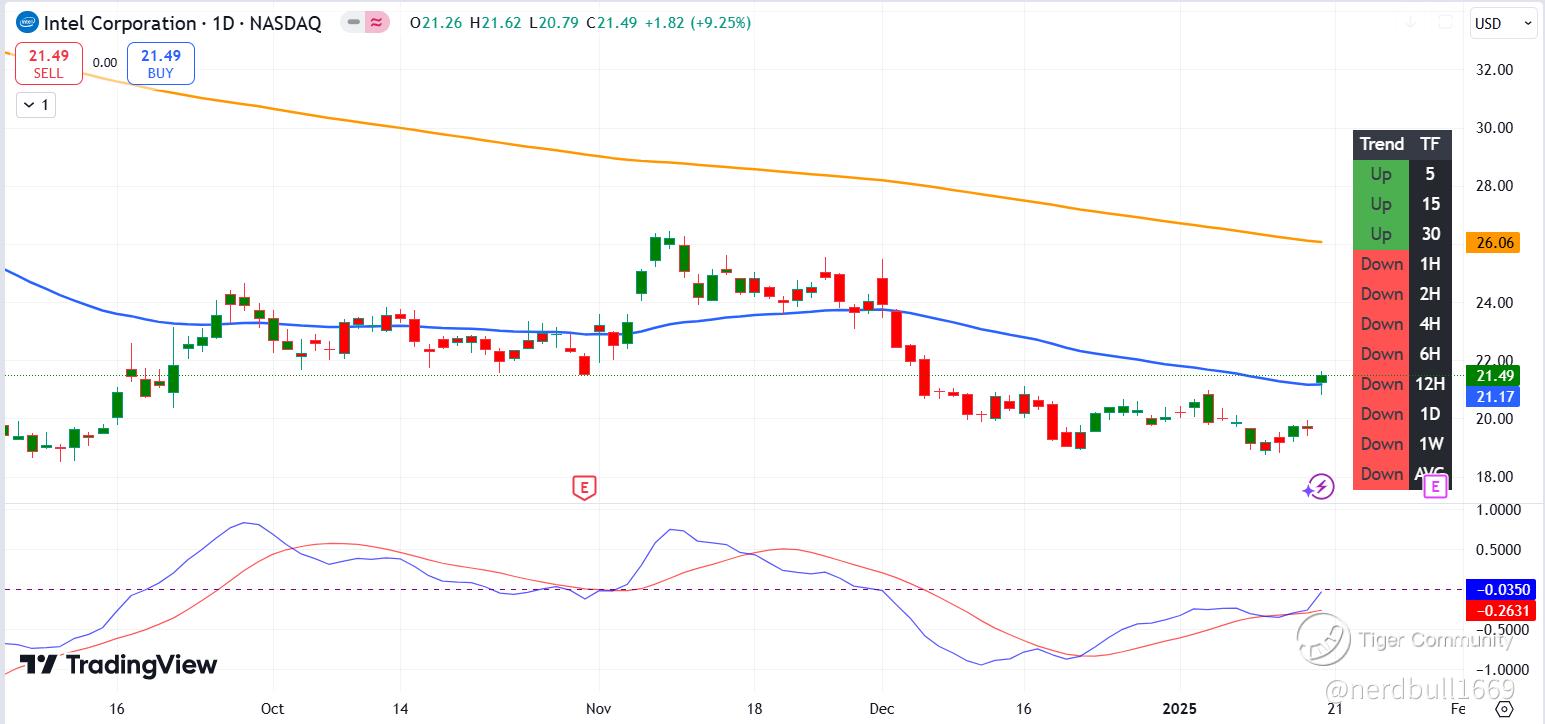This screenshot has width=1545, height=724.
Task: Select the Down cell for timeframe 1D
Action: (x=1381, y=414)
